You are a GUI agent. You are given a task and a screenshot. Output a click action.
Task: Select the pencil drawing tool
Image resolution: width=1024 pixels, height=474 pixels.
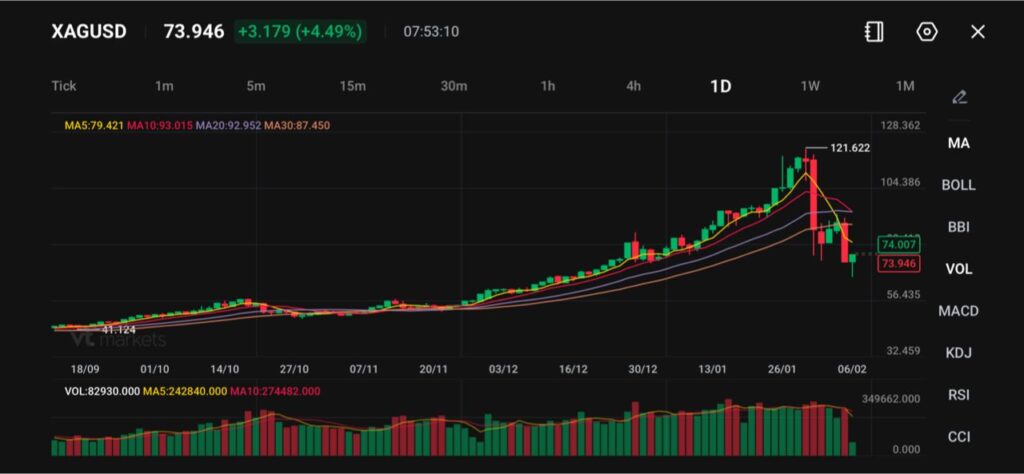[x=959, y=97]
